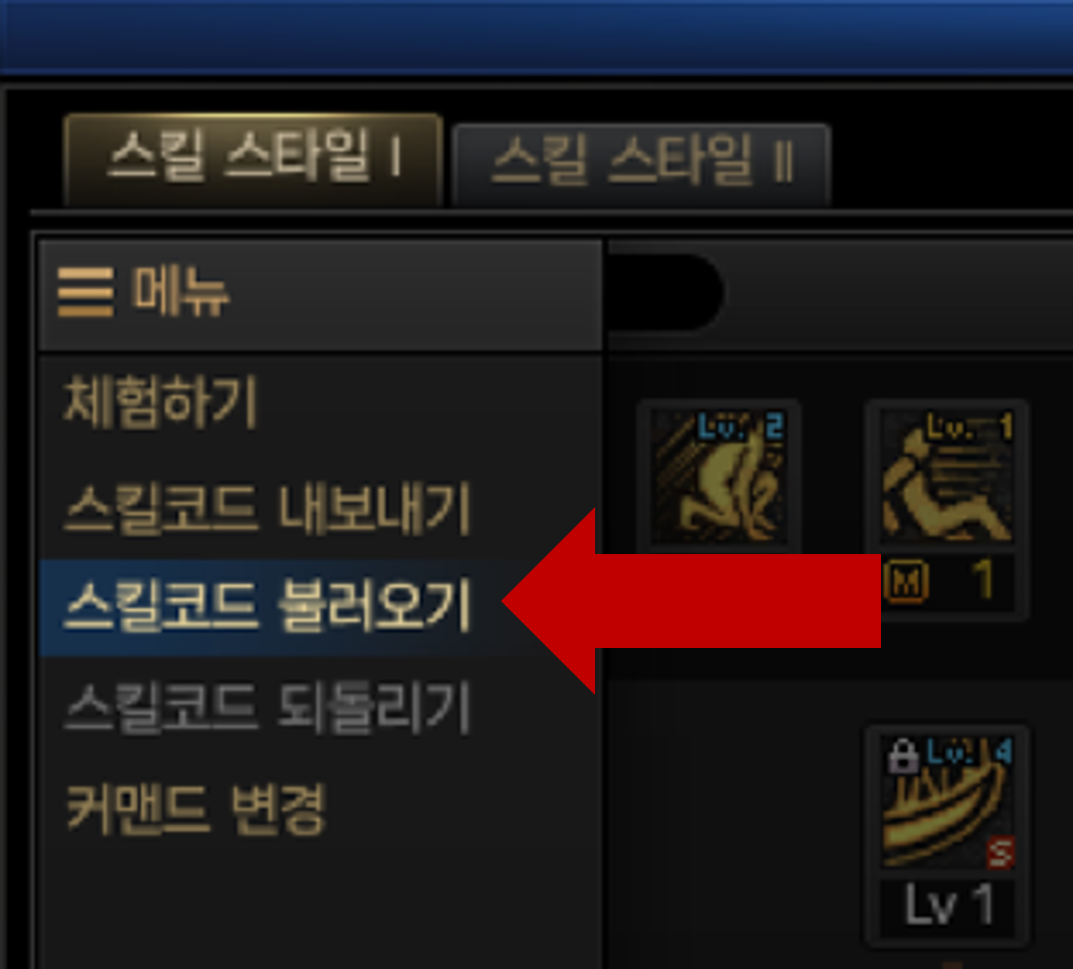Viewport: 1073px width, 969px height.
Task: Click the black rounded field beside 메뉴
Action: [x=666, y=292]
